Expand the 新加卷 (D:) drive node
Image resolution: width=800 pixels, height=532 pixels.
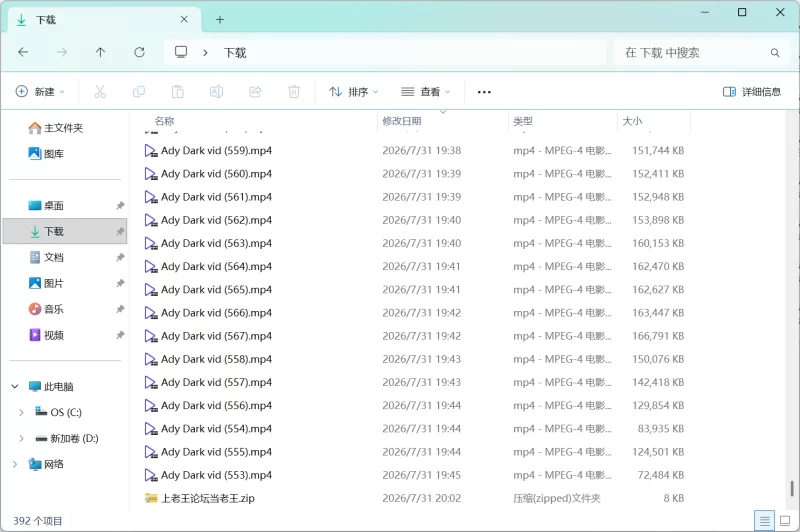pyautogui.click(x=21, y=438)
